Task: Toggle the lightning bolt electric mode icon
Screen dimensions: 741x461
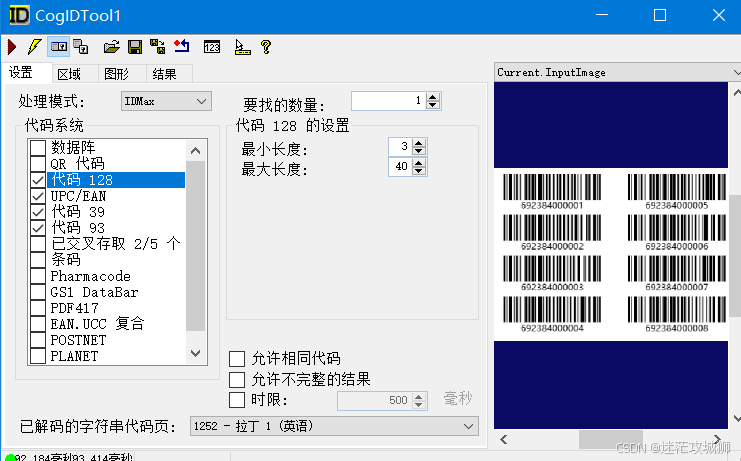Action: coord(34,47)
